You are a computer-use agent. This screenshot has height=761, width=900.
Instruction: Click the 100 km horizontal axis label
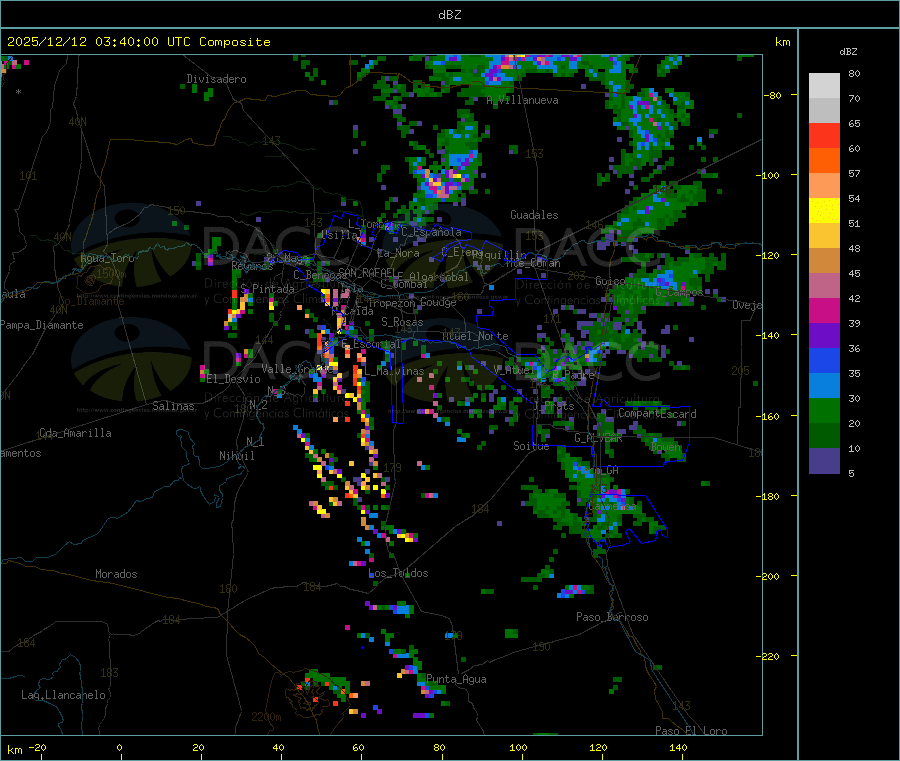click(518, 747)
